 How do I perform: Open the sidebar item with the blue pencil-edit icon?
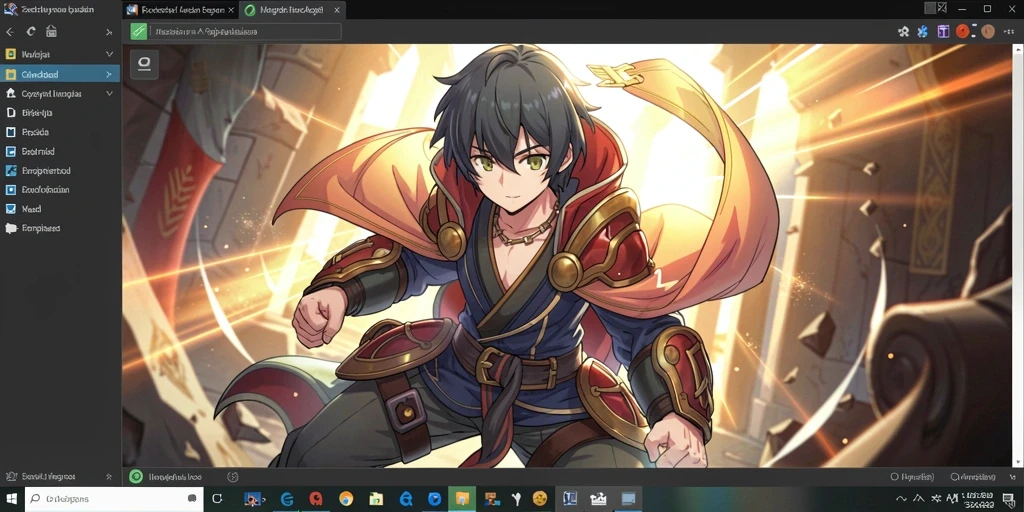coord(60,170)
